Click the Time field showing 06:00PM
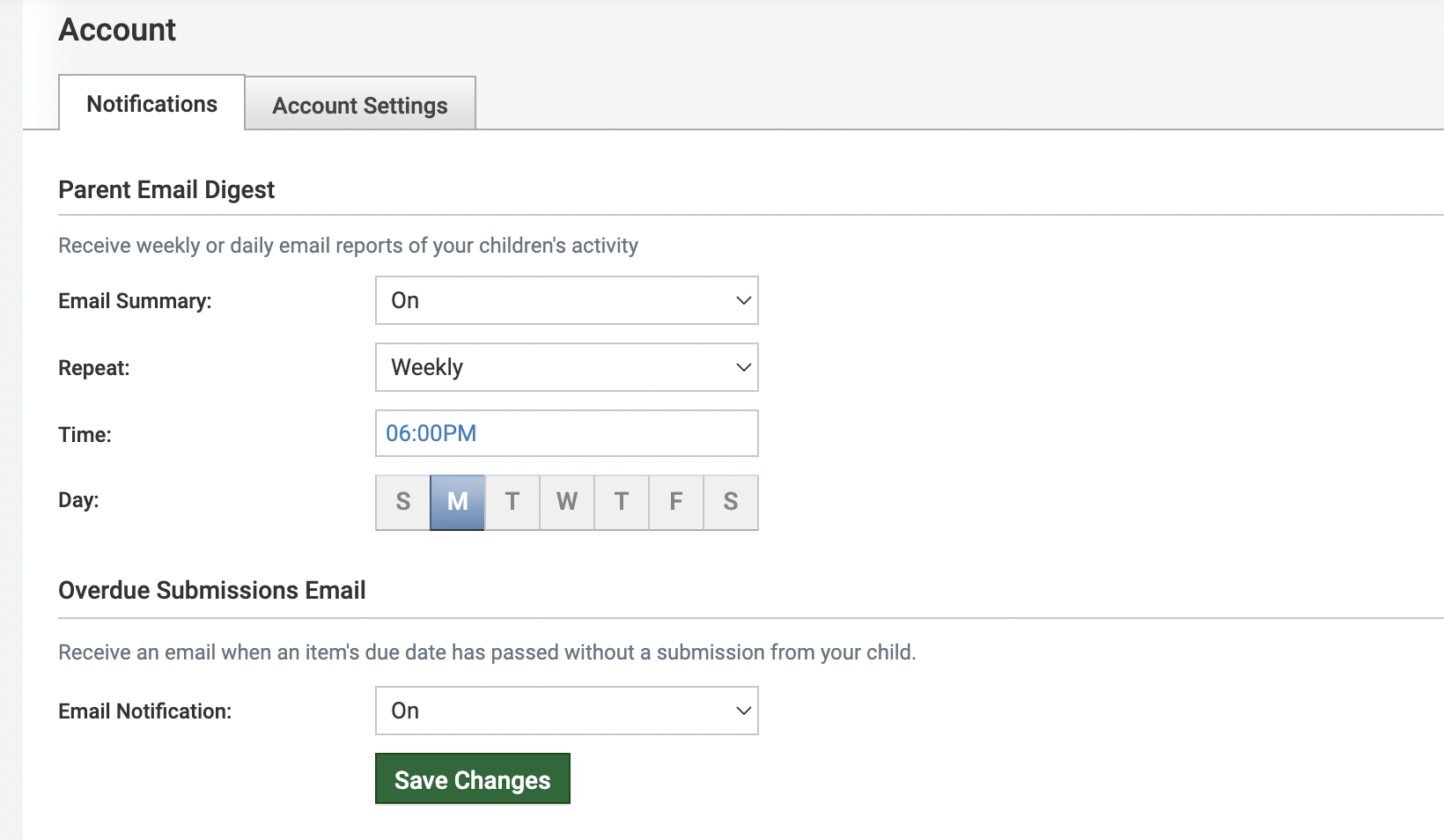The height and width of the screenshot is (840, 1444). click(x=566, y=433)
